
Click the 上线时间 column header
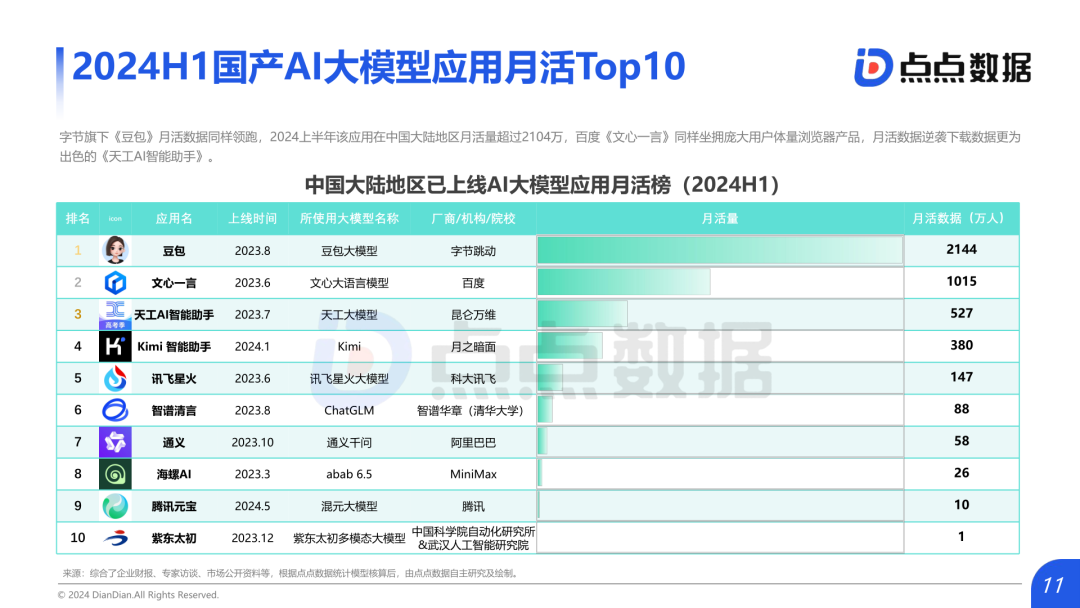(252, 218)
